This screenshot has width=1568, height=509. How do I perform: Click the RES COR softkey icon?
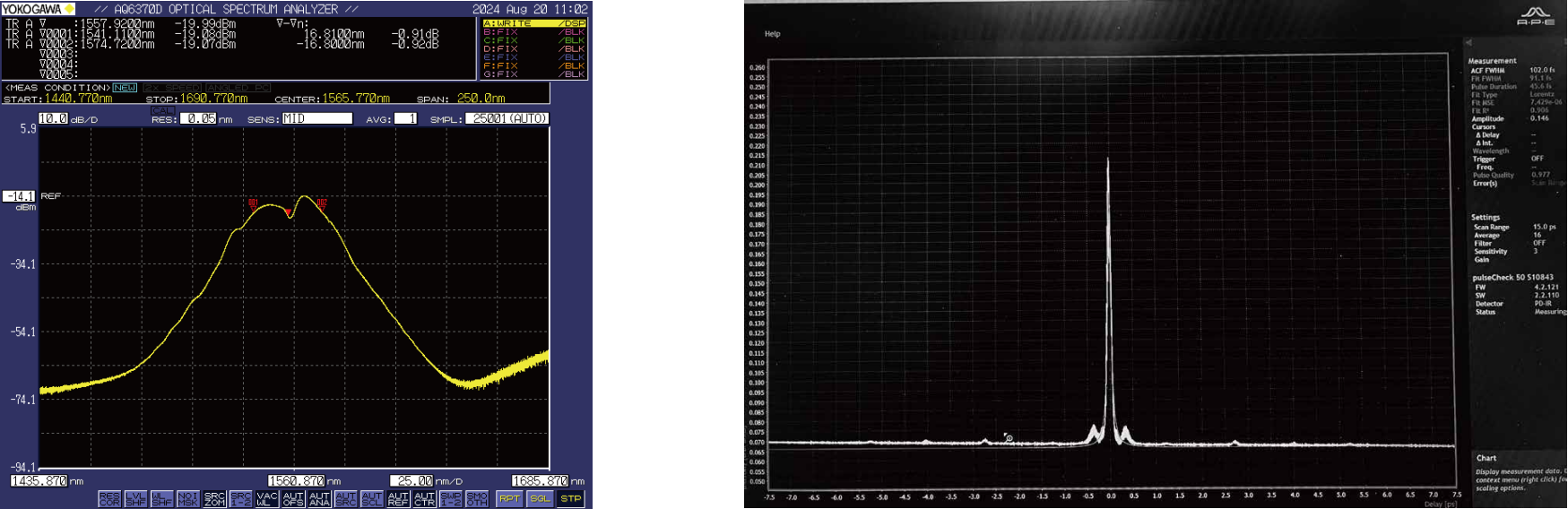point(109,498)
